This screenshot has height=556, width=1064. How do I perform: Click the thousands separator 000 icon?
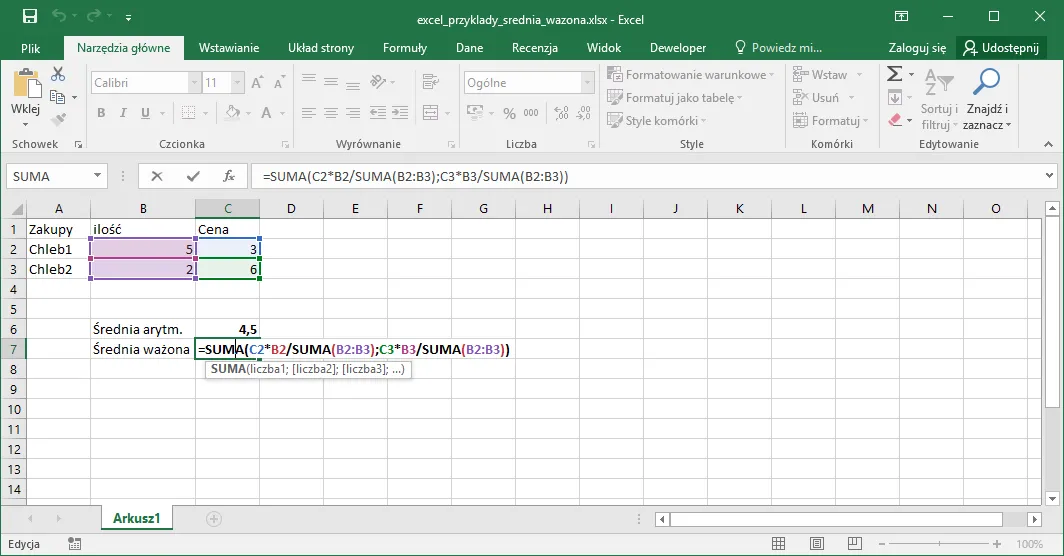coord(531,113)
